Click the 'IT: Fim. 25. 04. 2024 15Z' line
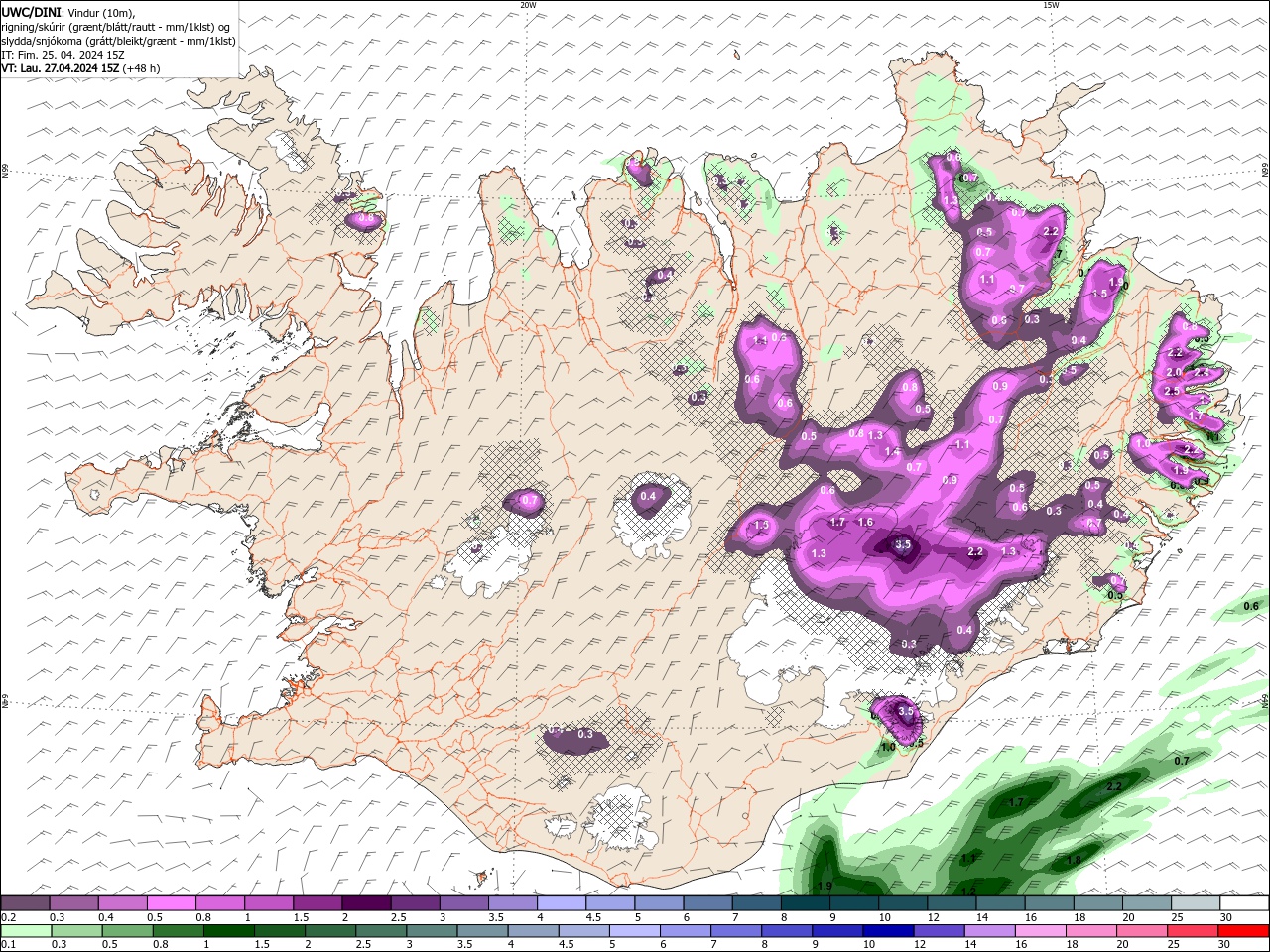Viewport: 1270px width, 952px height. [x=63, y=55]
